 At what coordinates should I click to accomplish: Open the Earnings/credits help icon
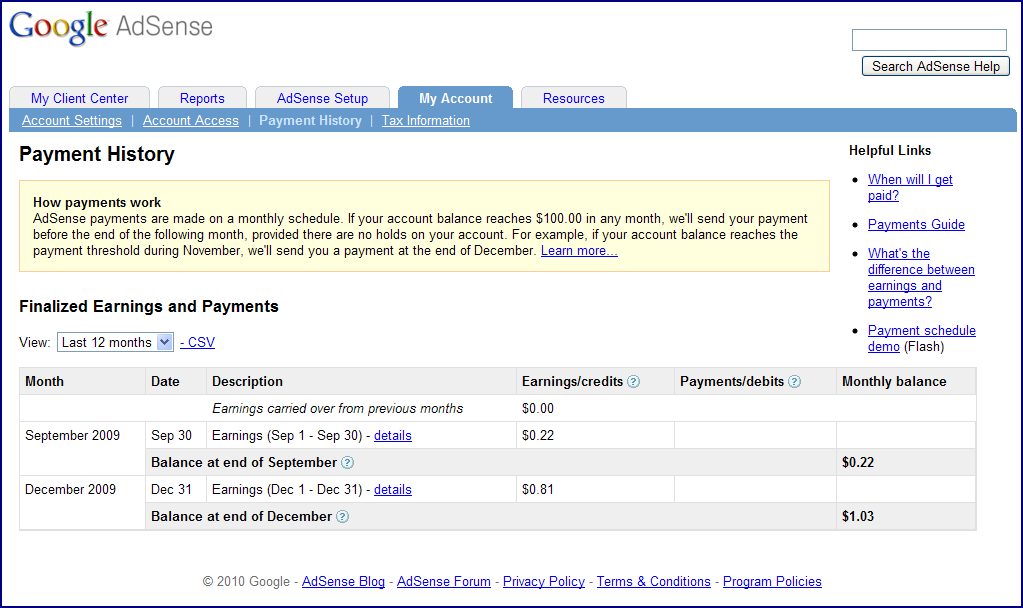point(633,382)
